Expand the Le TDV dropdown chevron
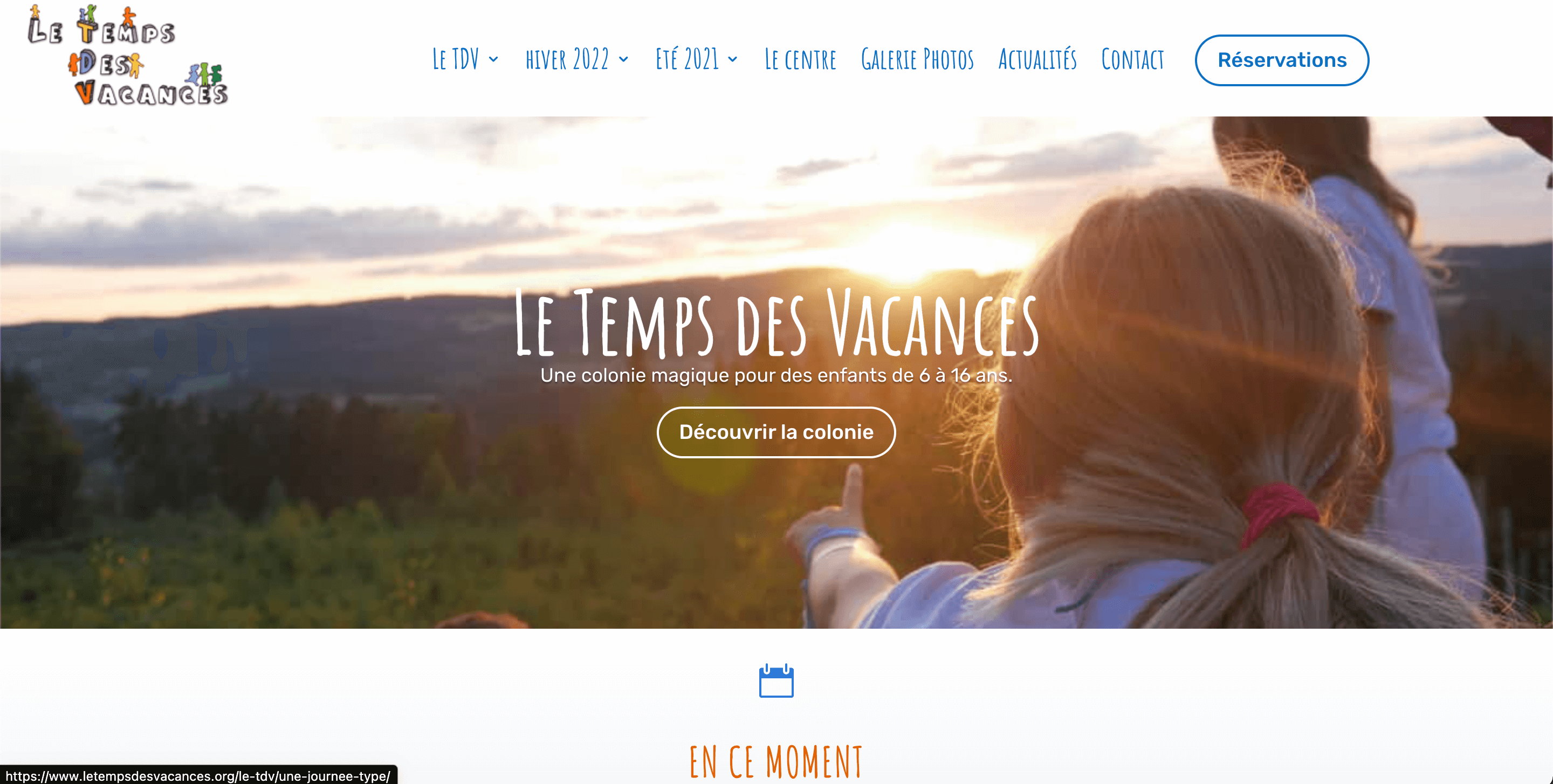 coord(493,59)
